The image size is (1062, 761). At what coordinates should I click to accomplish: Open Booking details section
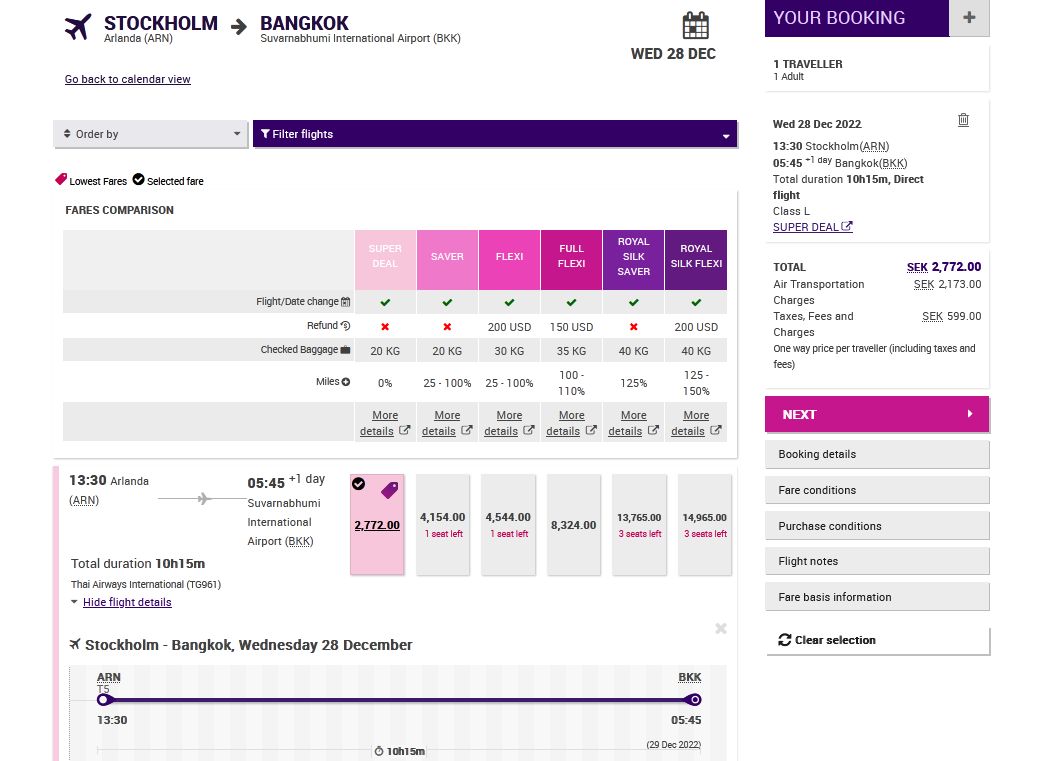[876, 454]
